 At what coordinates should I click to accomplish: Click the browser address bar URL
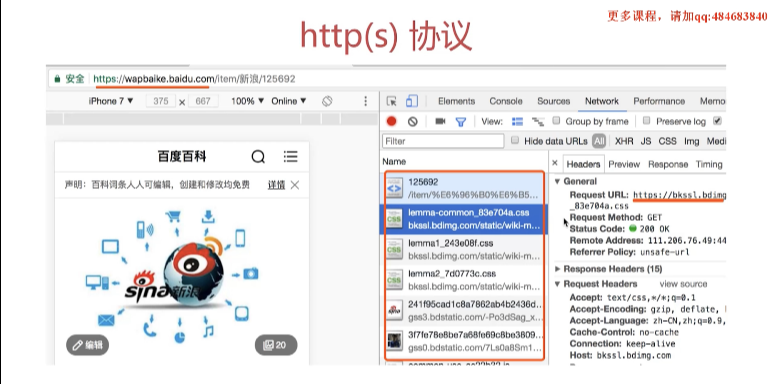[194, 79]
